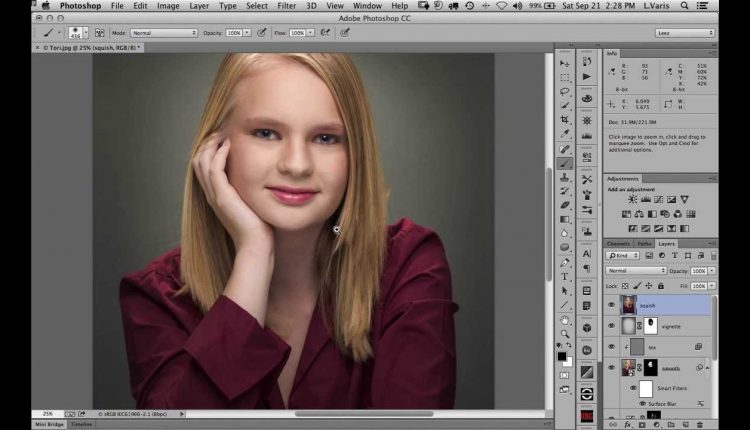Click the vignette layer mask thumbnail
Image resolution: width=750 pixels, height=430 pixels.
651,326
